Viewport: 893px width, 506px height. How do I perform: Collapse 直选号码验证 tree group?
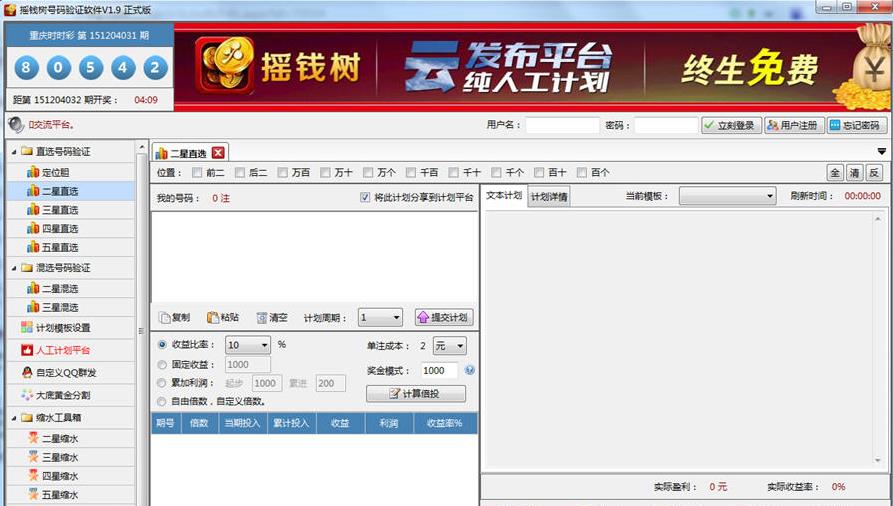tap(14, 152)
